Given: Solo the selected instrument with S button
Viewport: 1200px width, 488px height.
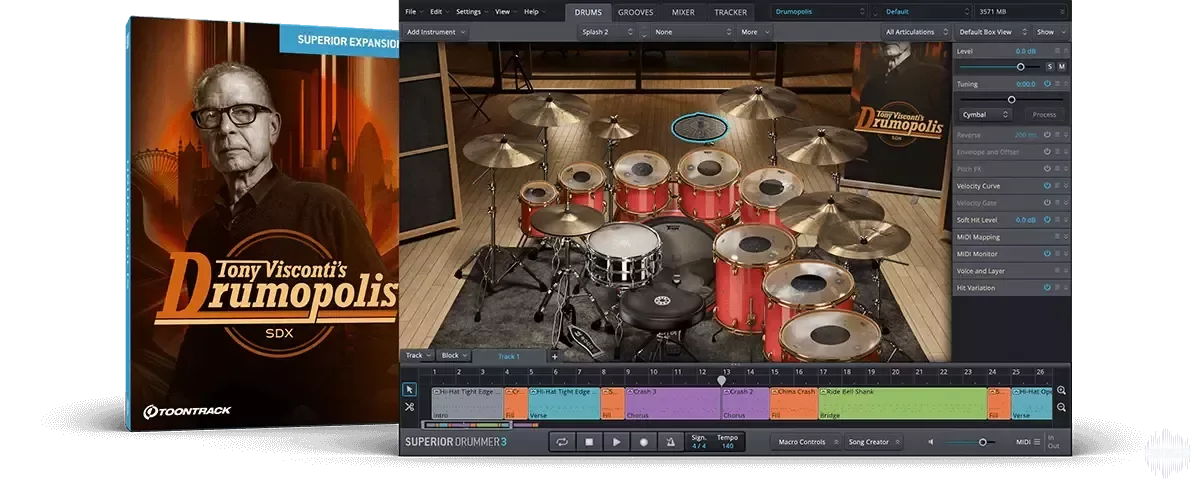Looking at the screenshot, I should click(x=1050, y=66).
